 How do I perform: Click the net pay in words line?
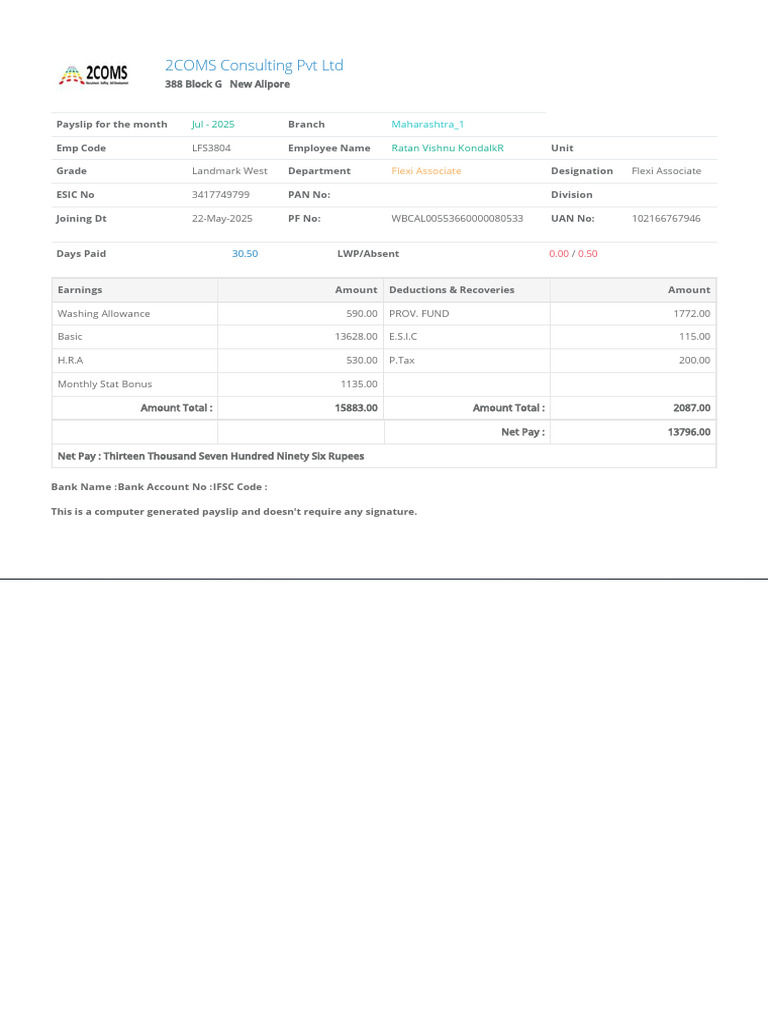coord(211,456)
